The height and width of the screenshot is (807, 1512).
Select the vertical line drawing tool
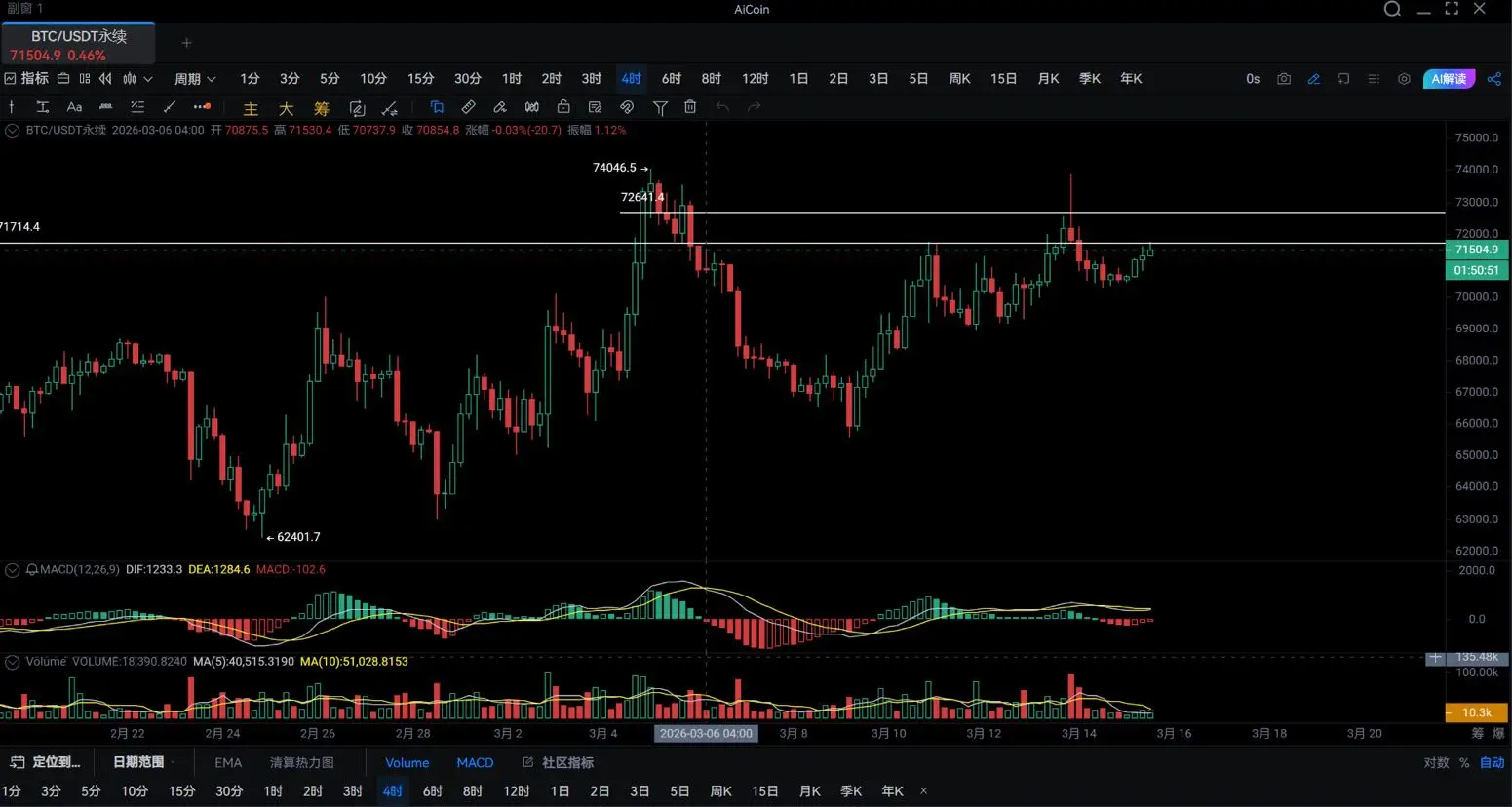pyautogui.click(x=11, y=107)
